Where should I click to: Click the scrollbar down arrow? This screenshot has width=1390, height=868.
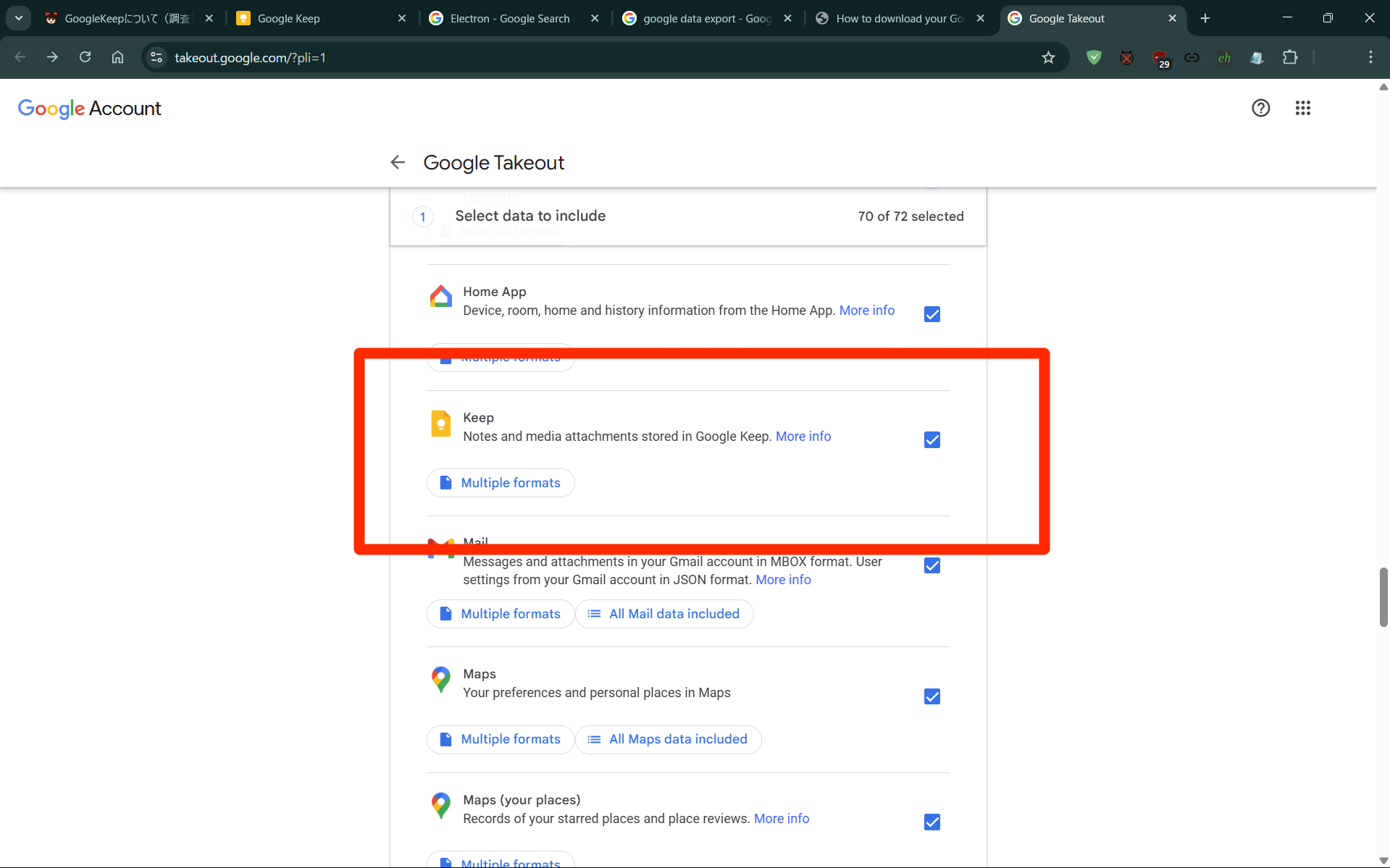(x=1383, y=861)
